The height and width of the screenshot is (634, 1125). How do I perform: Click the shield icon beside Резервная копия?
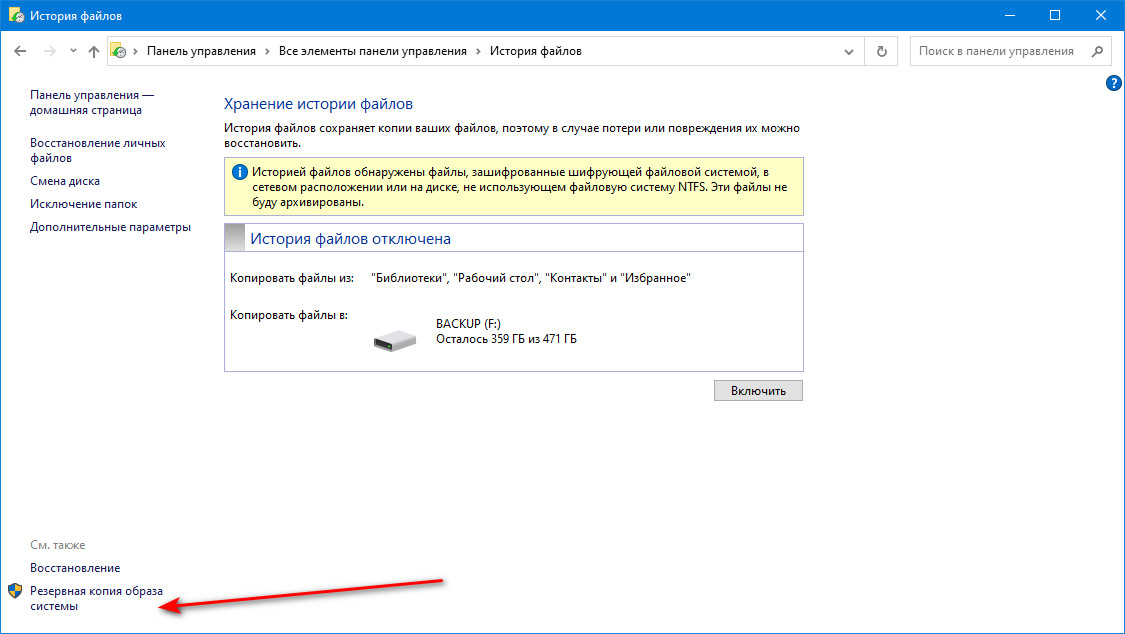[x=15, y=591]
